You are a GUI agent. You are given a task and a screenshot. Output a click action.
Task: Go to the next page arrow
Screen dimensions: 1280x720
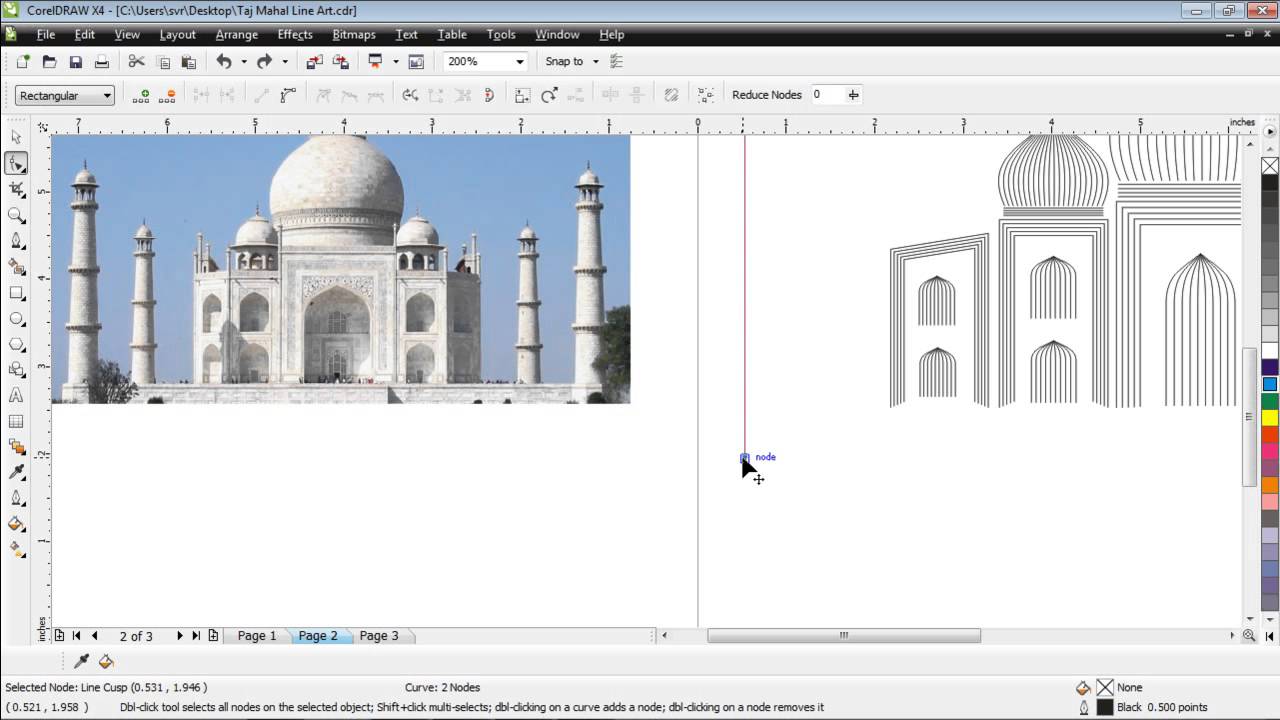(179, 636)
